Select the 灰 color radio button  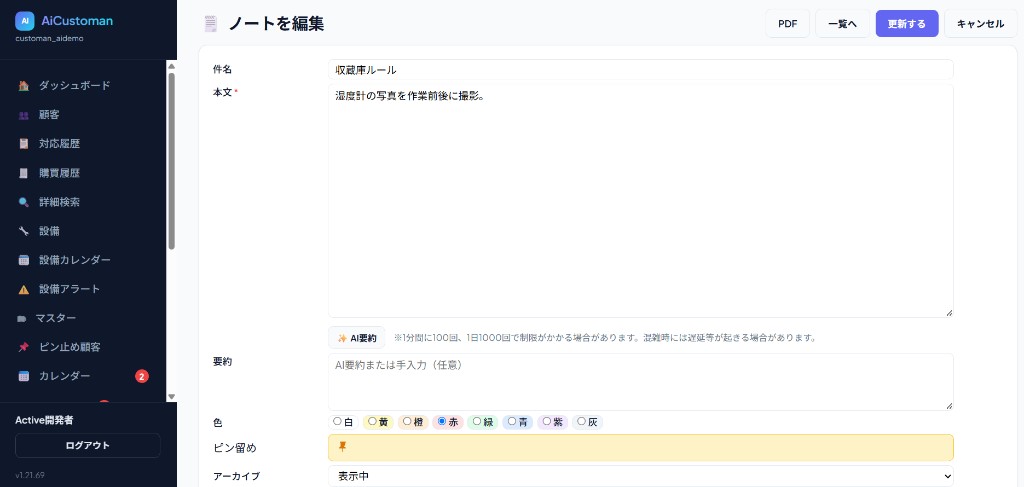pos(581,422)
